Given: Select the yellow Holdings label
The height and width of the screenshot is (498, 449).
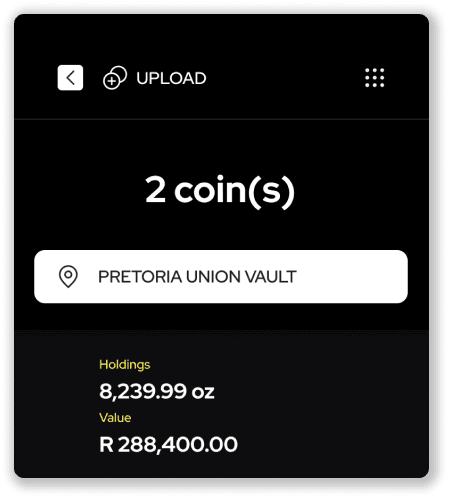Looking at the screenshot, I should (x=125, y=364).
